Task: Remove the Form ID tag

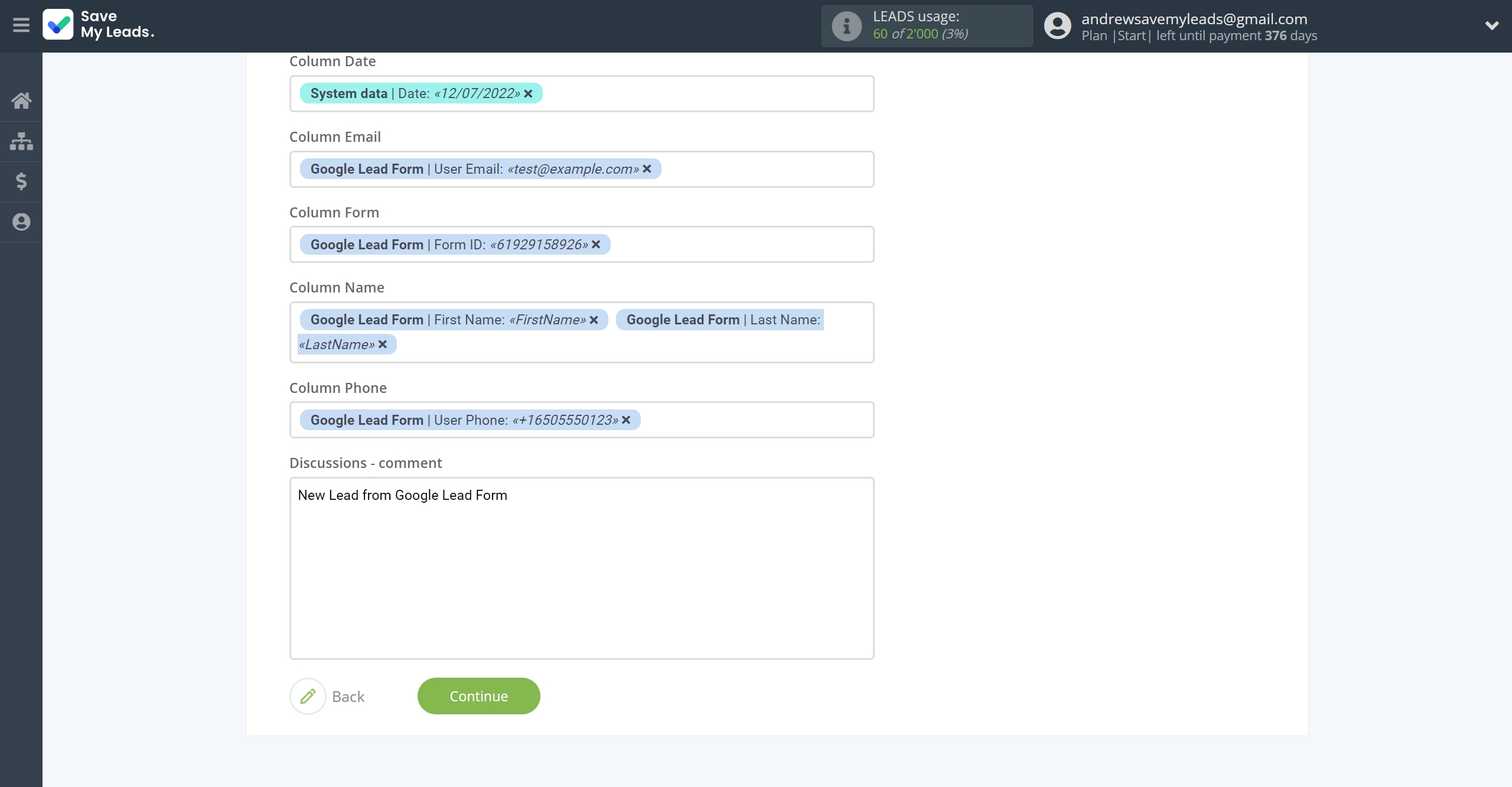Action: point(597,245)
